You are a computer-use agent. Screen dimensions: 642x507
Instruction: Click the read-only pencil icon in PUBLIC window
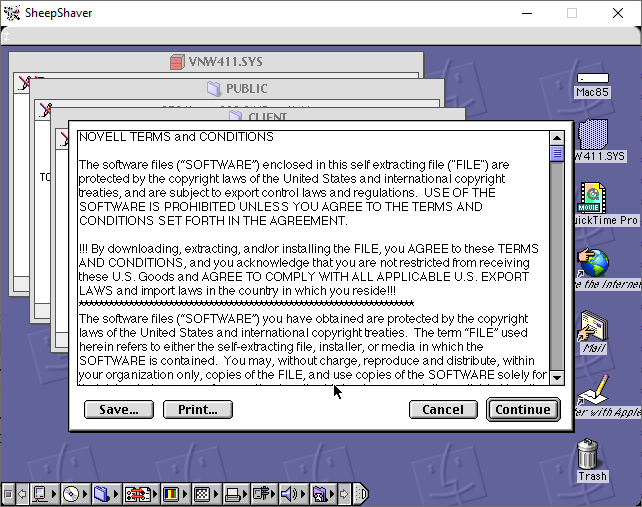pos(45,110)
